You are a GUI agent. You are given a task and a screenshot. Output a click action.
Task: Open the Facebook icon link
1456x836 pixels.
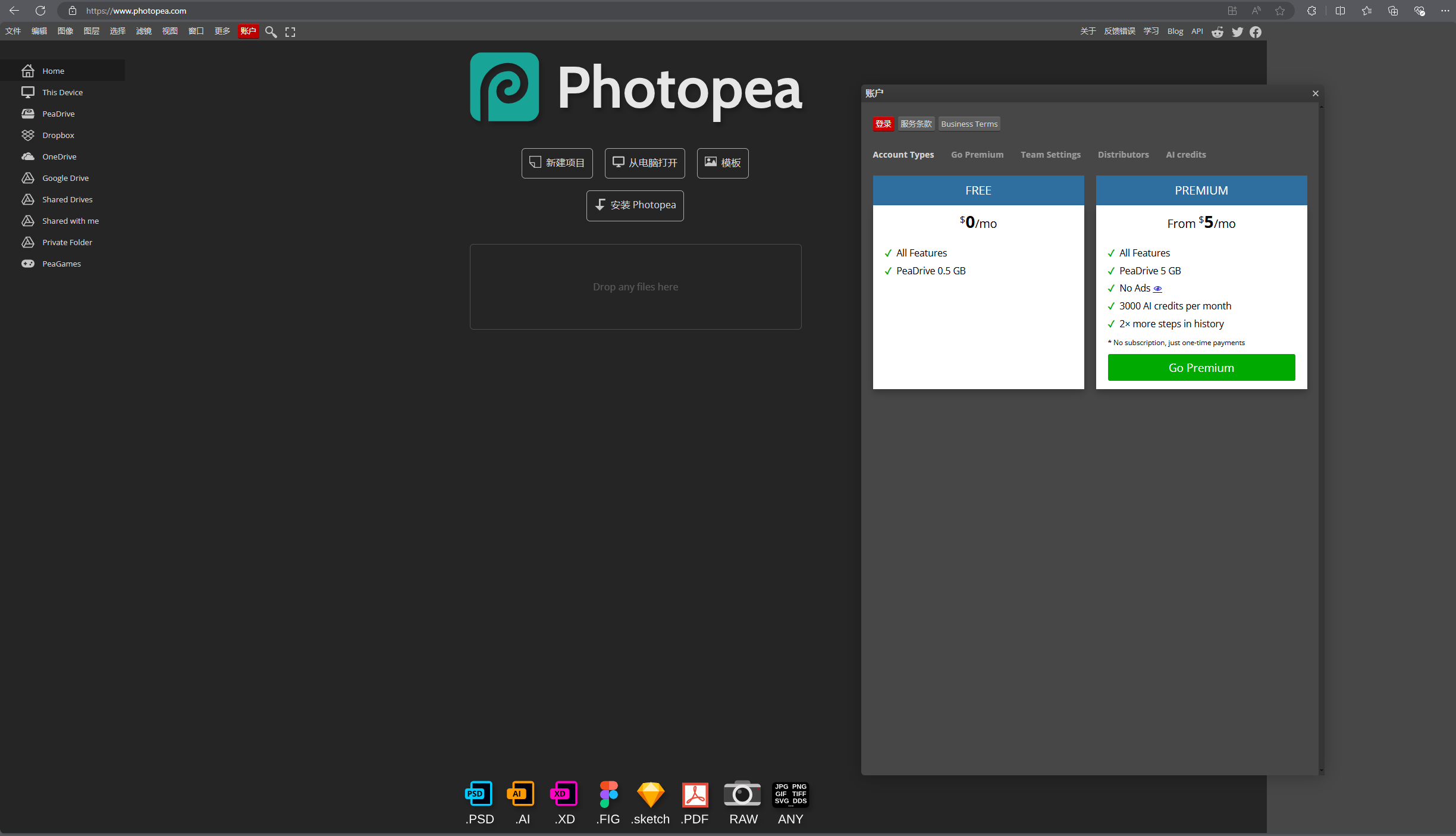click(x=1256, y=32)
